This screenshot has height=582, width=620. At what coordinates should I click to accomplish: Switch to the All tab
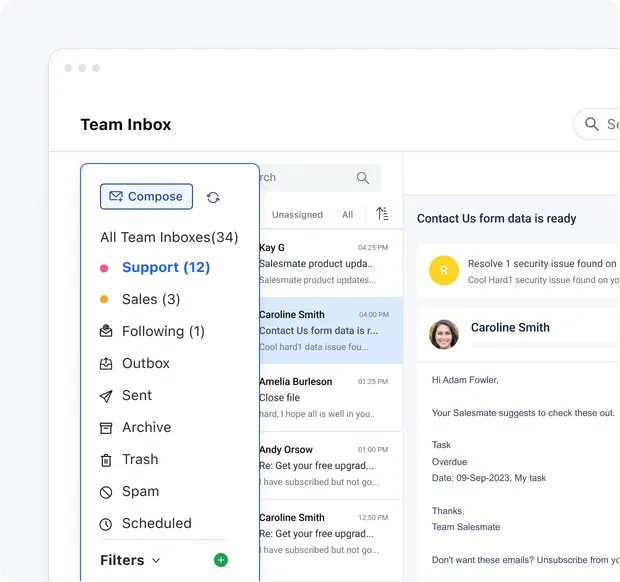[348, 215]
